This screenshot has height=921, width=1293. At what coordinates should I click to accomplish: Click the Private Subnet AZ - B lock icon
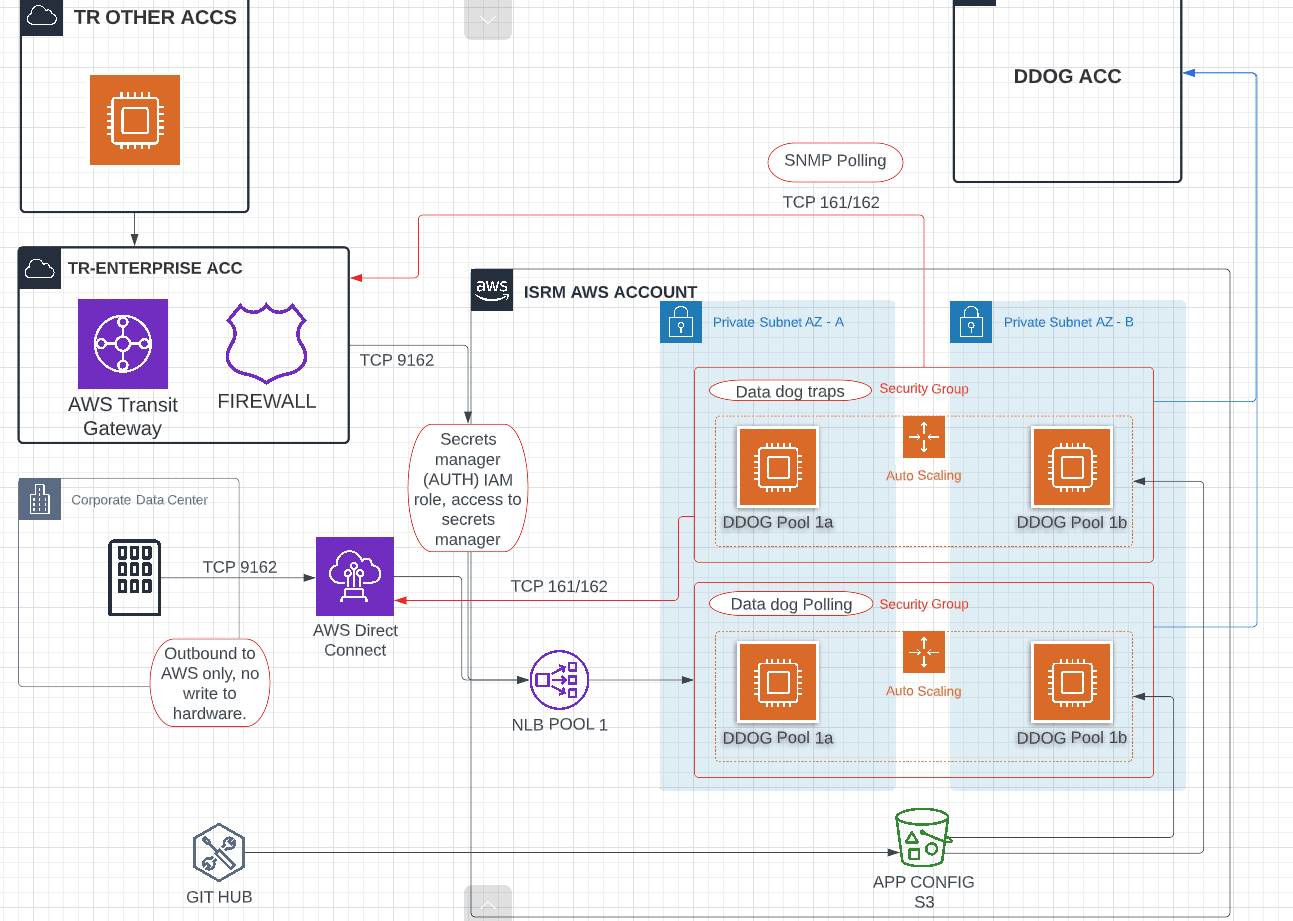pyautogui.click(x=970, y=322)
